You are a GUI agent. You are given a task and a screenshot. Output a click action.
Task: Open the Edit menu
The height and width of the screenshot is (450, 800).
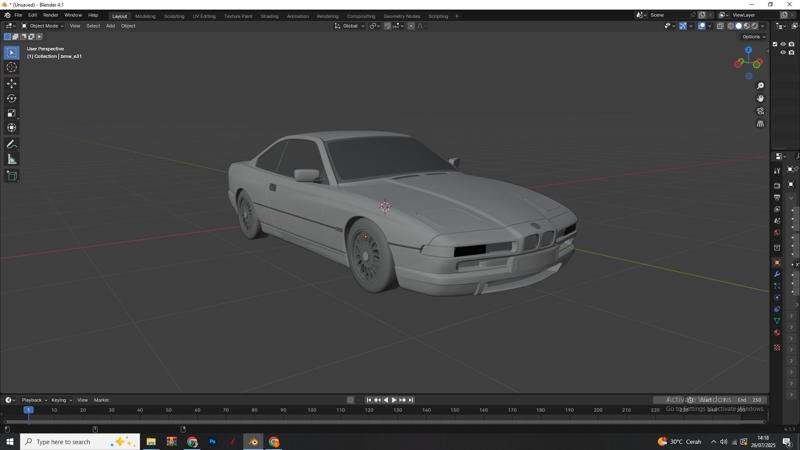coord(33,15)
